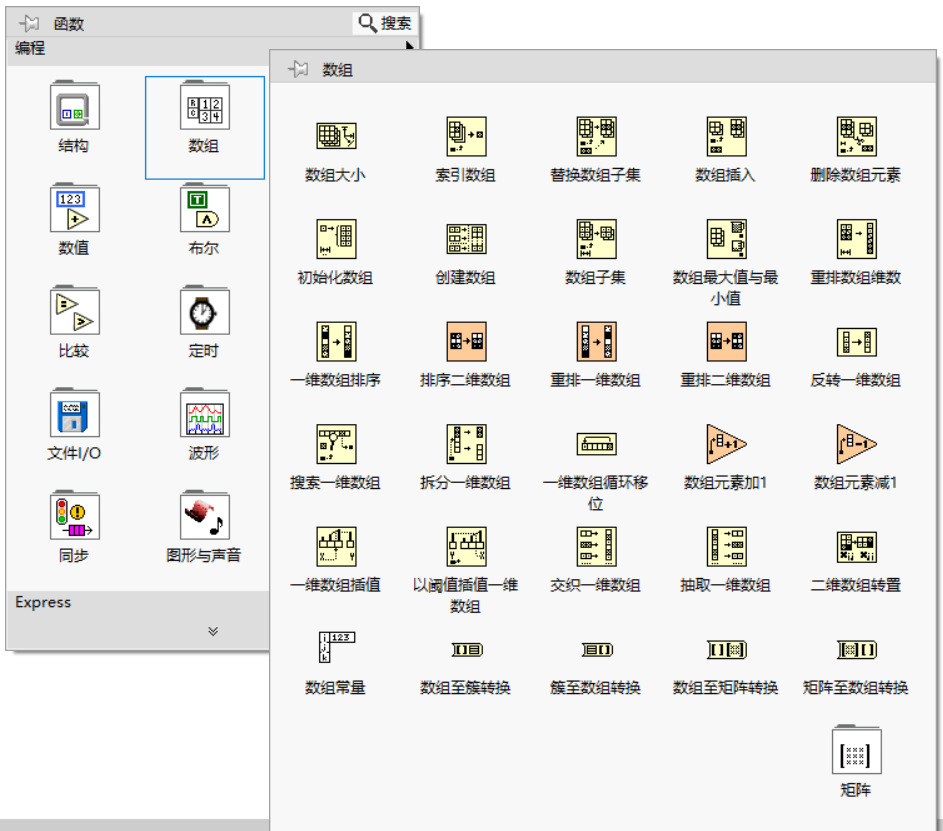The width and height of the screenshot is (943, 831).
Task: Select the 重排一维数组 function
Action: 596,342
